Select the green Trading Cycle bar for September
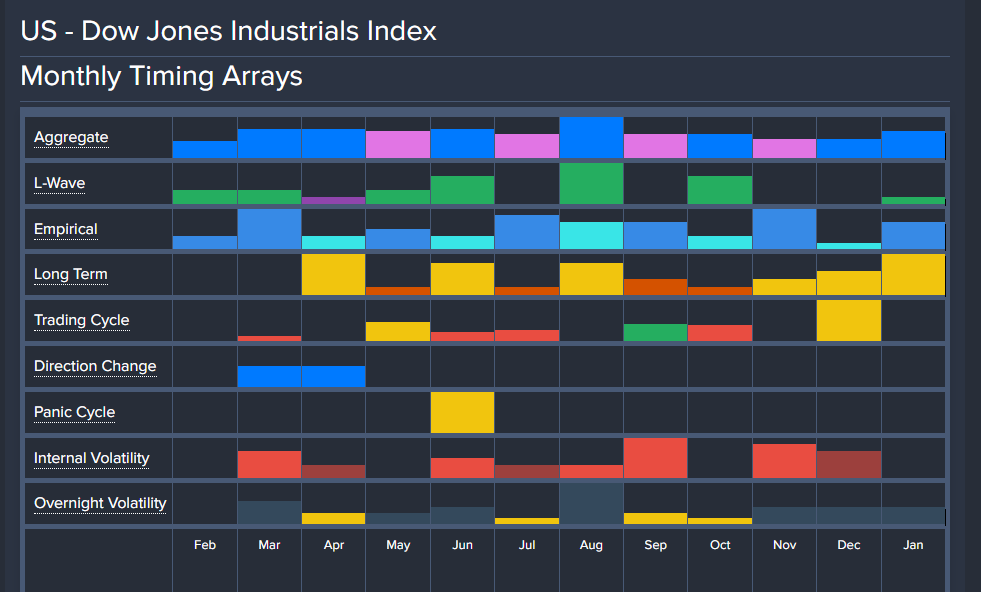Screen dimensions: 981x592 point(656,332)
